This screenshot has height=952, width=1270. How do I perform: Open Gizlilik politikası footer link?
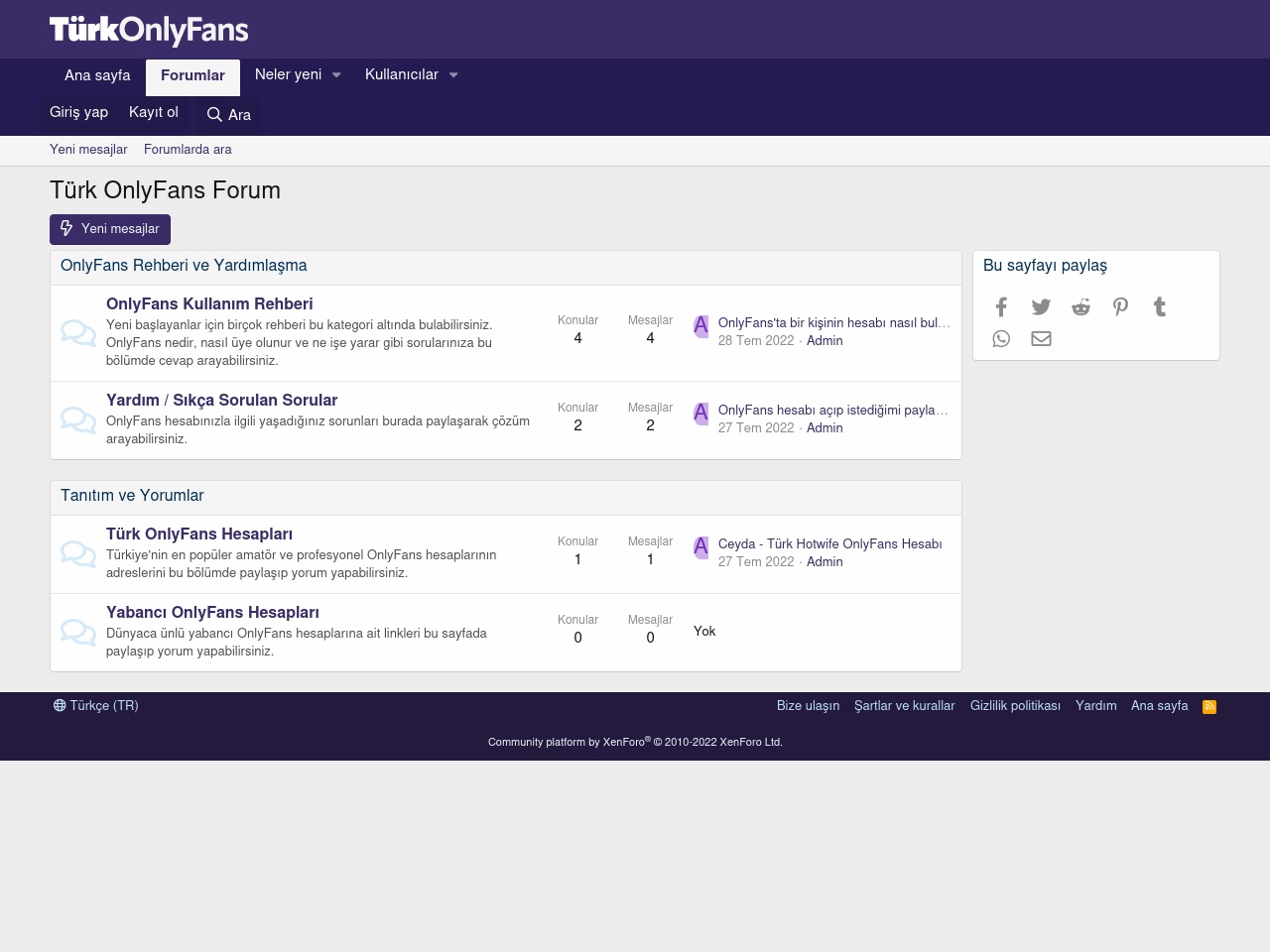point(1015,706)
